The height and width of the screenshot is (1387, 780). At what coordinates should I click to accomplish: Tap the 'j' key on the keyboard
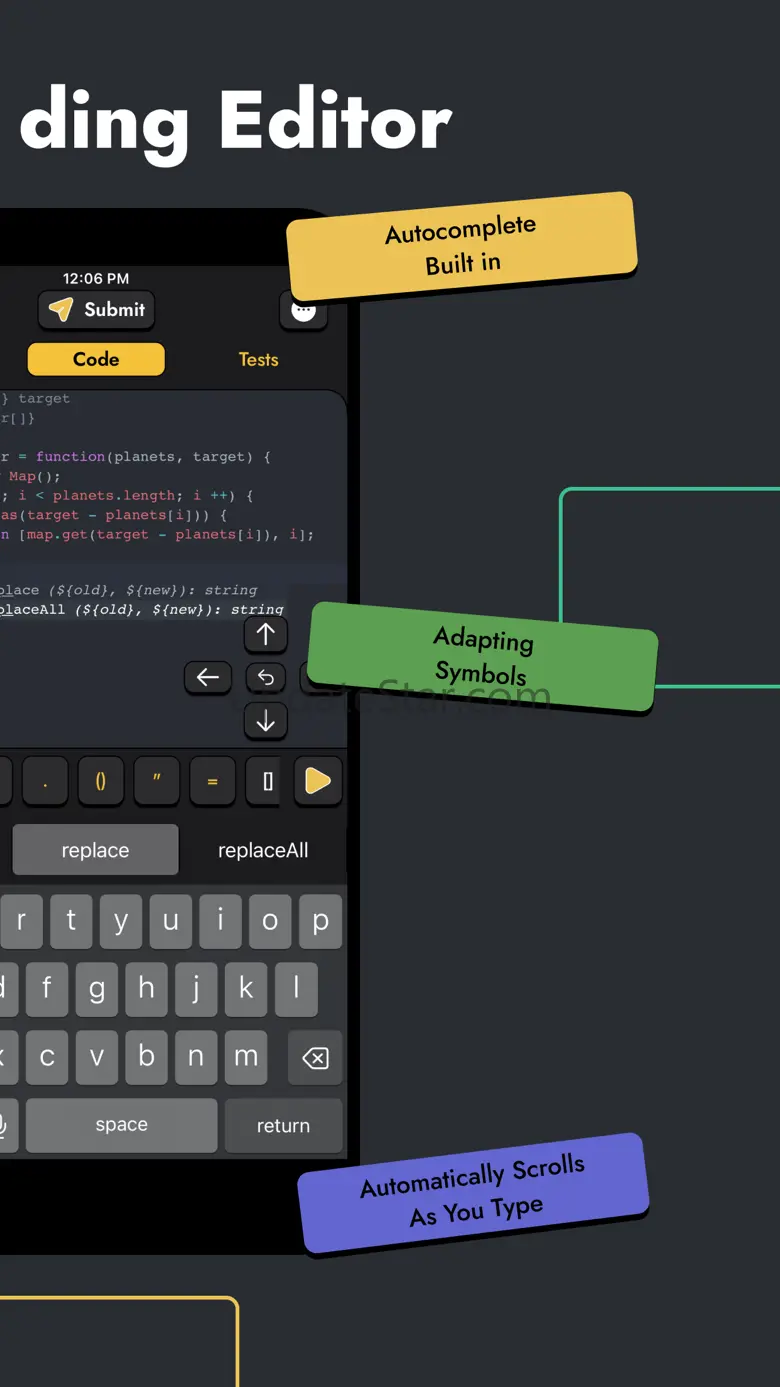click(196, 989)
